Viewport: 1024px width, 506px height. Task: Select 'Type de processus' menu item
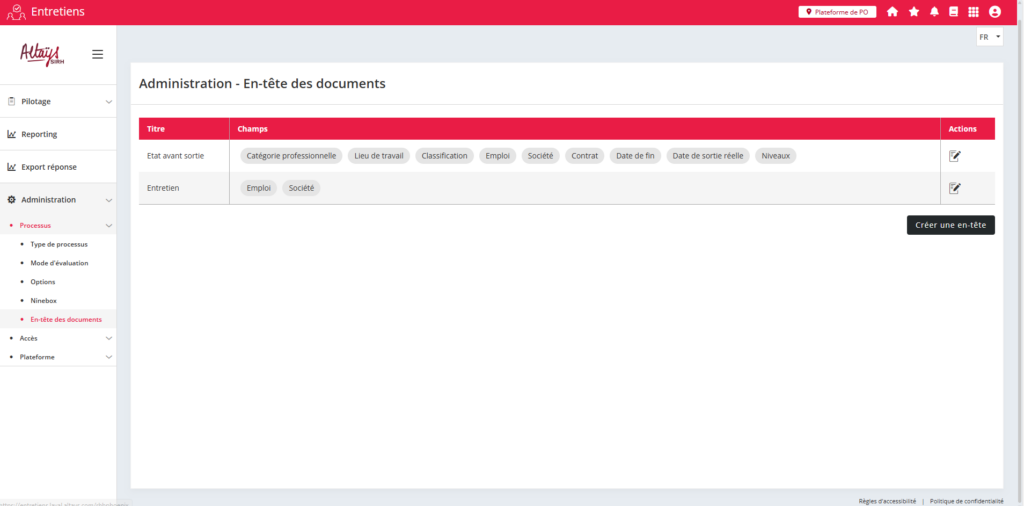click(x=59, y=244)
